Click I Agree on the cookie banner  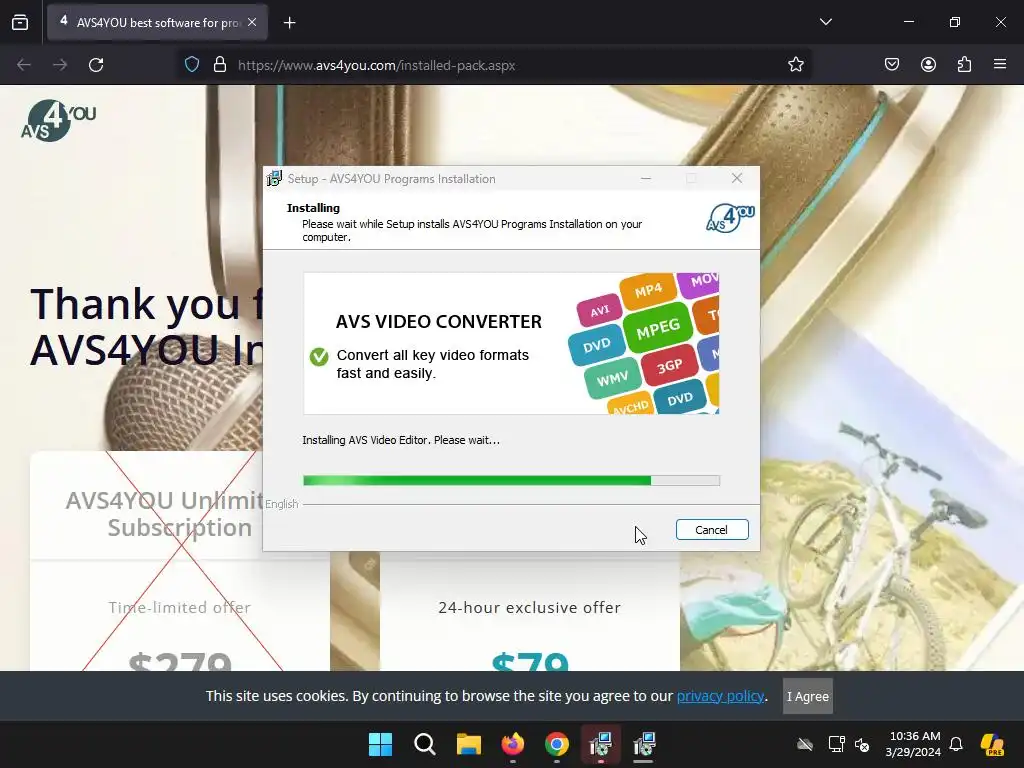coord(807,696)
